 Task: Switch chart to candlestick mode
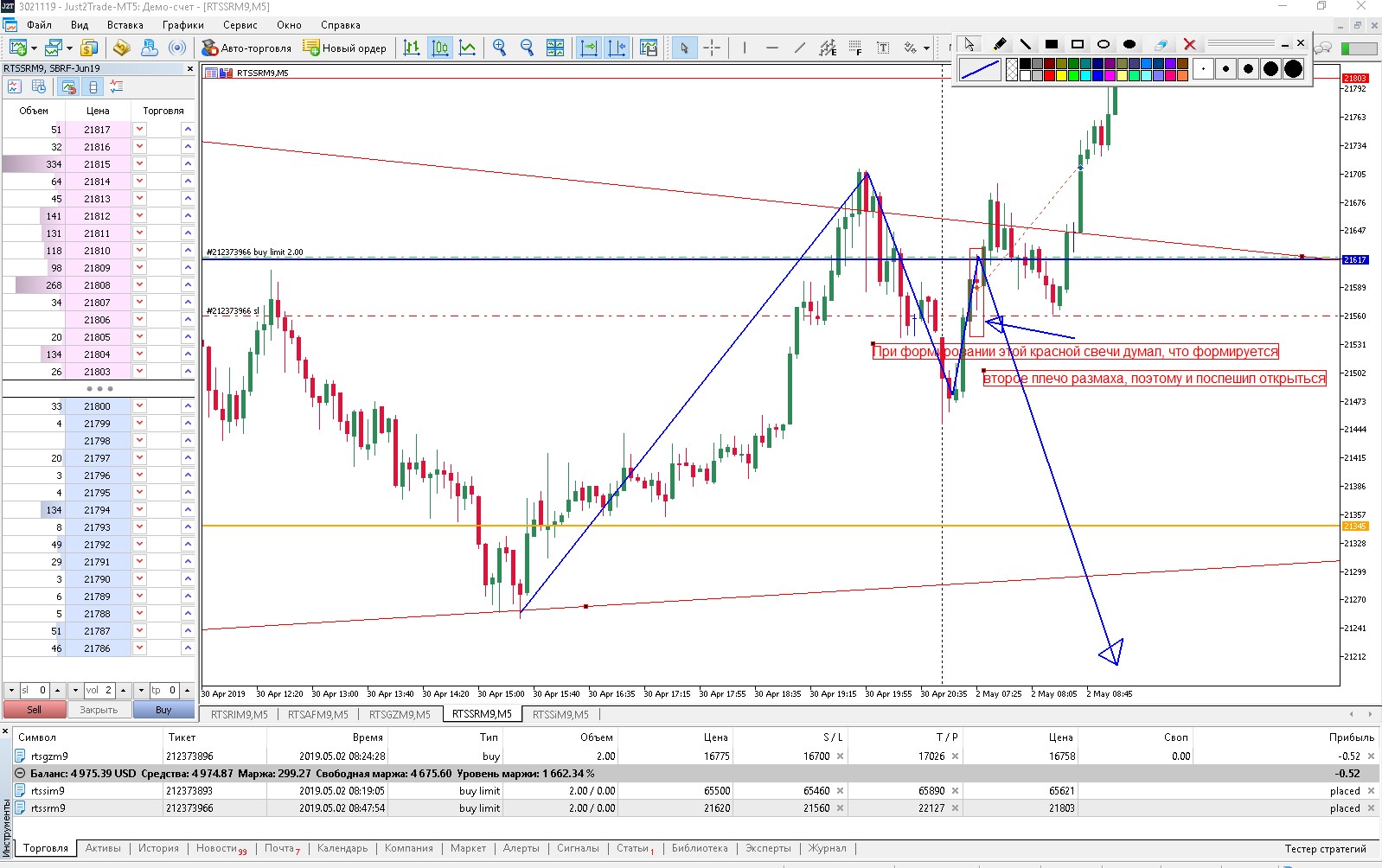(440, 48)
